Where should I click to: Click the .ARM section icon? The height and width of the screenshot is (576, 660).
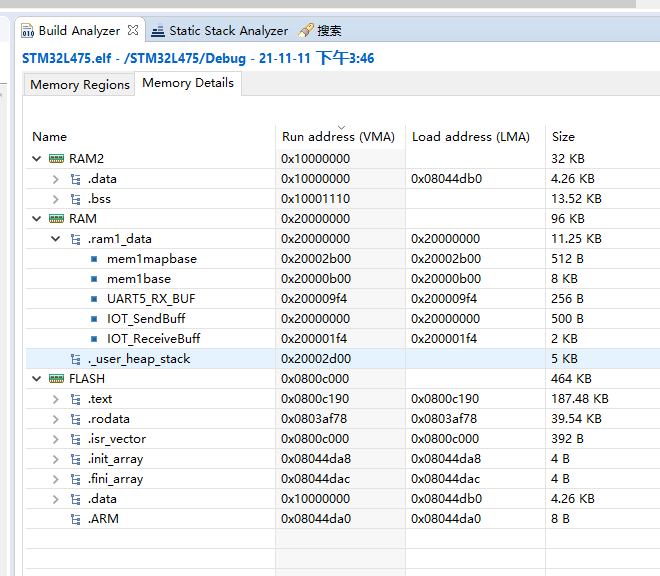coord(76,519)
